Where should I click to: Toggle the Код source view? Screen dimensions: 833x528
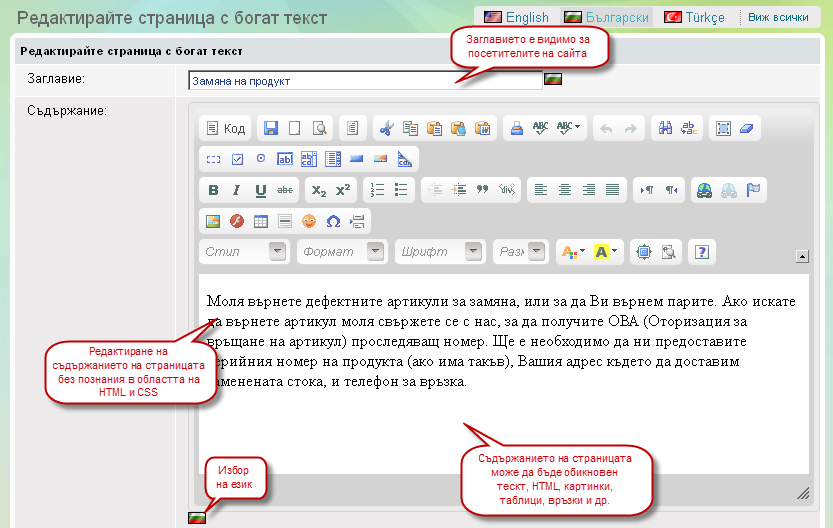(x=224, y=128)
